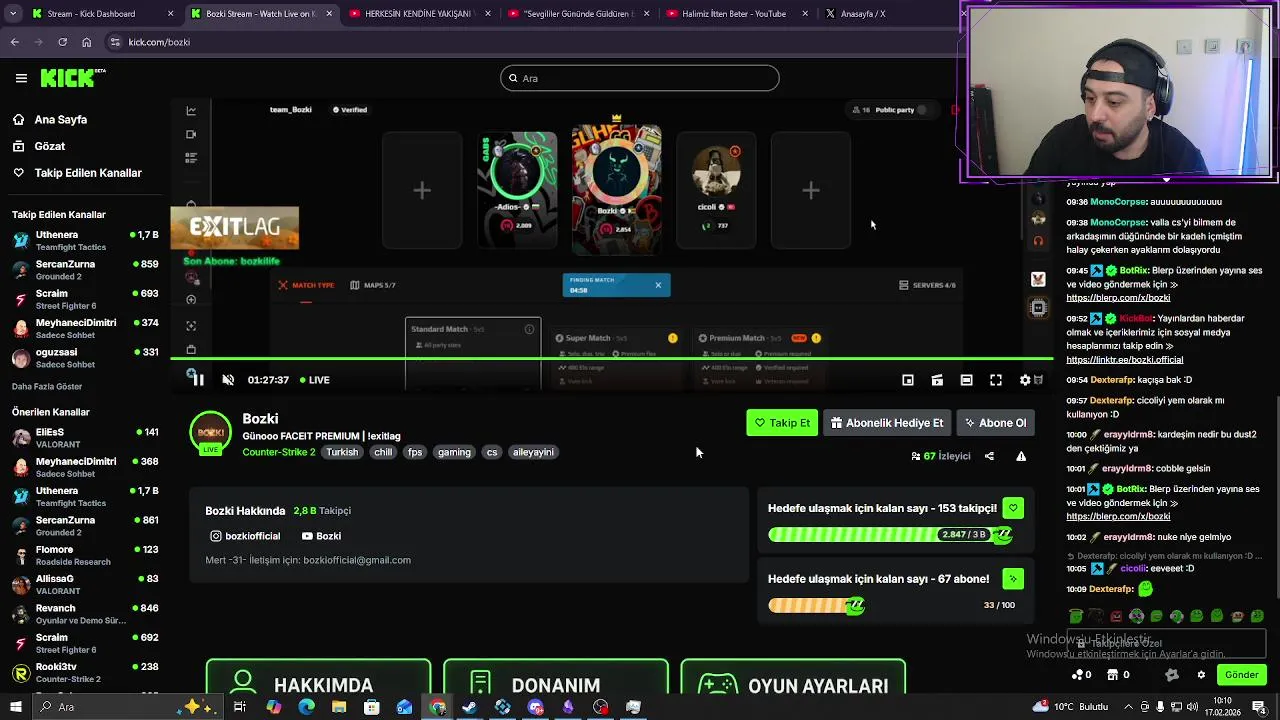Open HAKKIMDA panel
Screen dimensions: 1280x720
tap(318, 677)
